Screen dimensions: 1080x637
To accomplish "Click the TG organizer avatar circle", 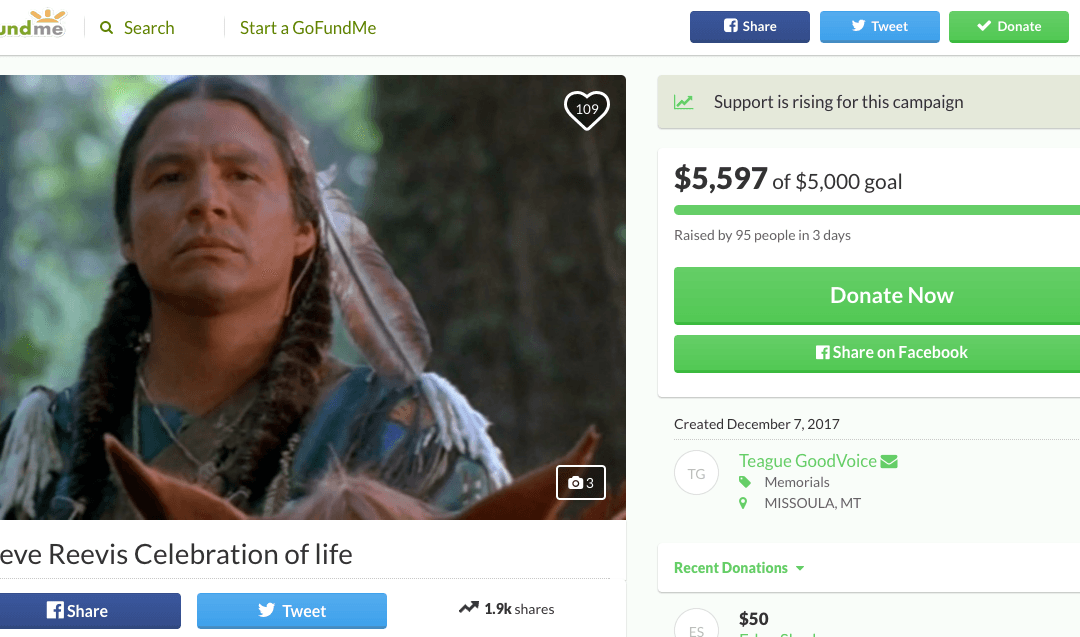I will pos(697,474).
